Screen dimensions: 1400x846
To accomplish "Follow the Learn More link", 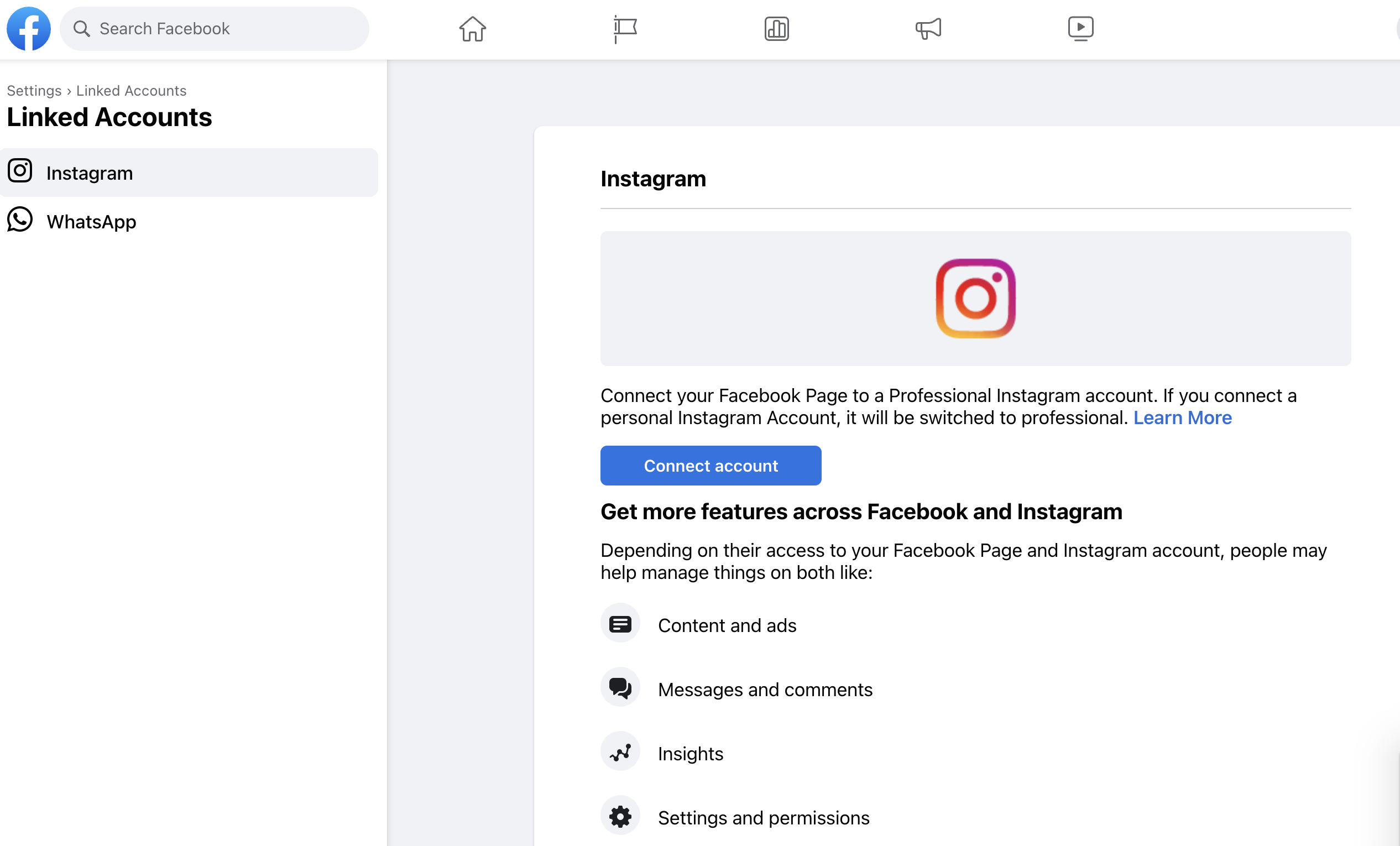I will coord(1182,417).
